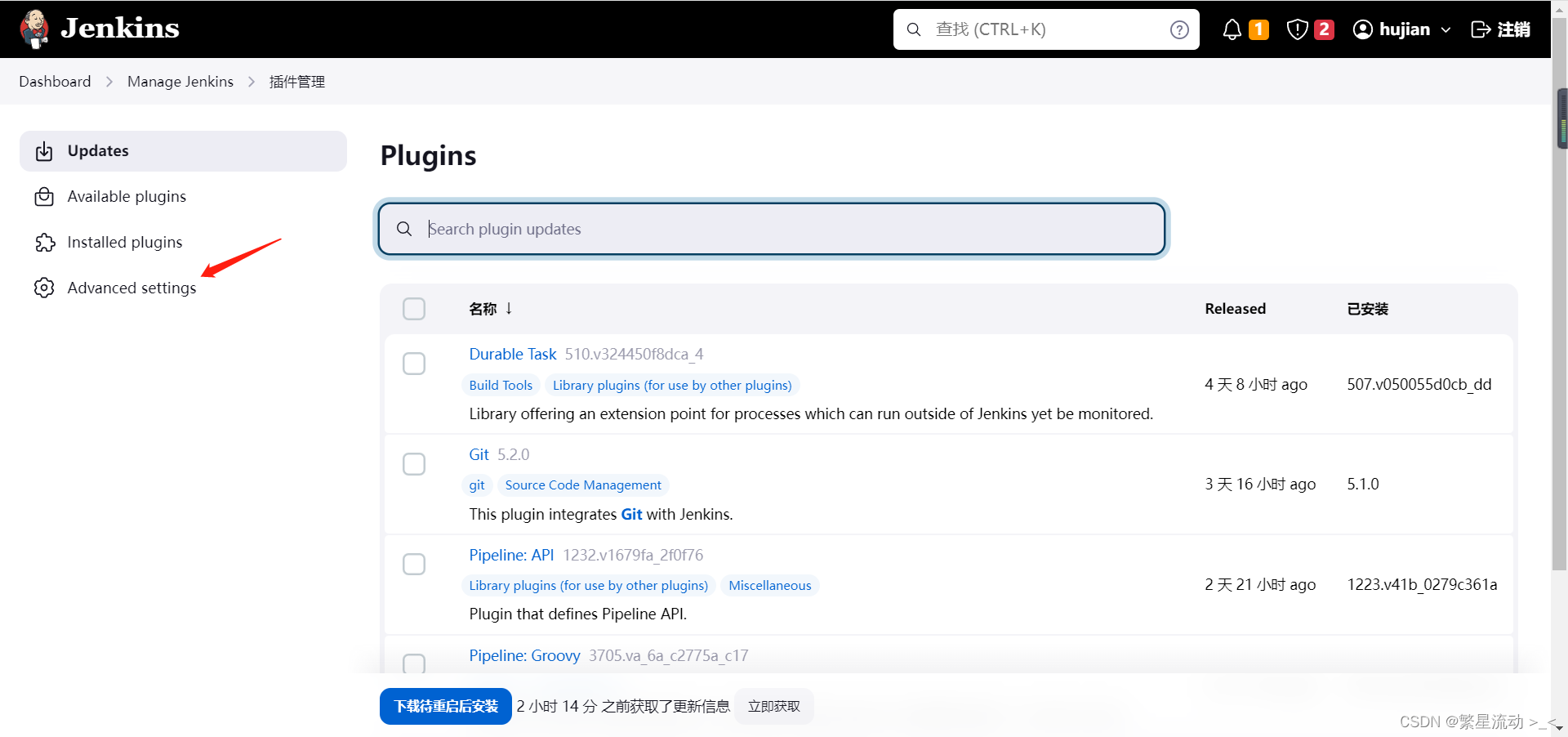The image size is (1568, 737).
Task: Check the Git plugin checkbox
Action: [x=414, y=464]
